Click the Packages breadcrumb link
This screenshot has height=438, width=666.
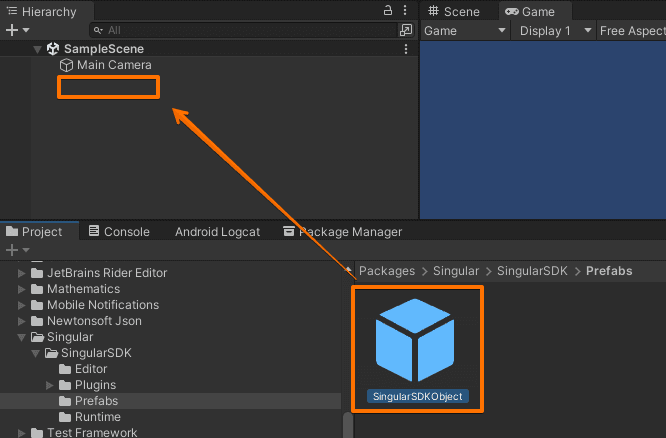coord(386,271)
